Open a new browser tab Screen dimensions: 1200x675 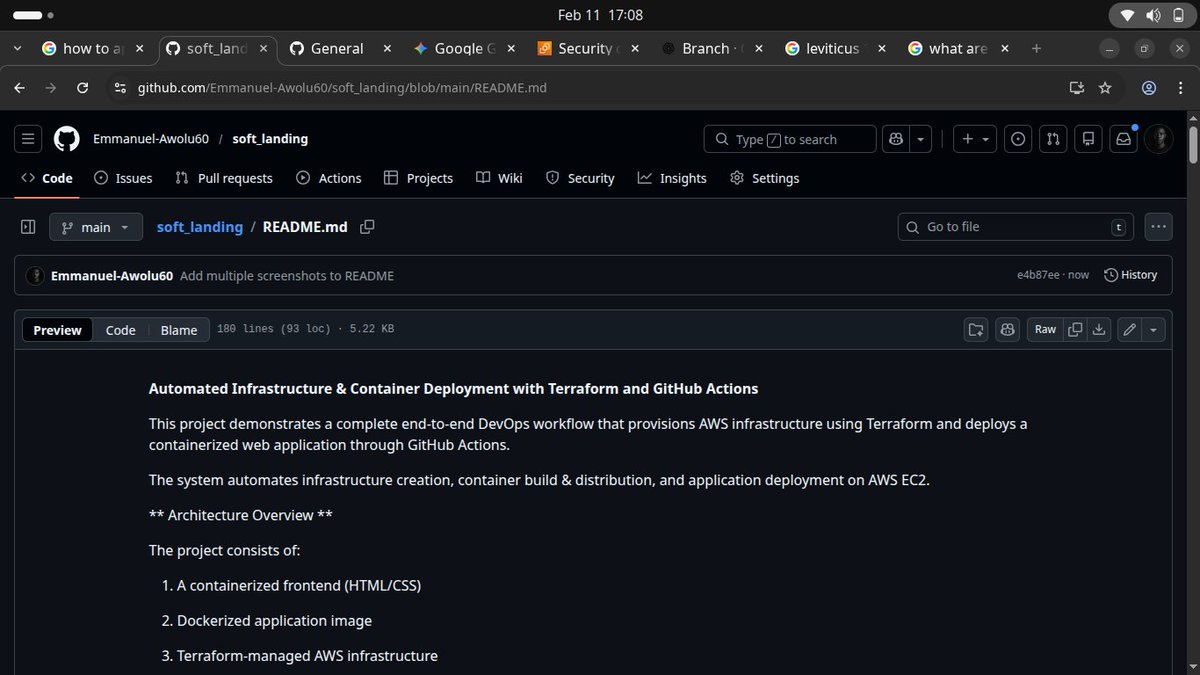(x=1036, y=48)
